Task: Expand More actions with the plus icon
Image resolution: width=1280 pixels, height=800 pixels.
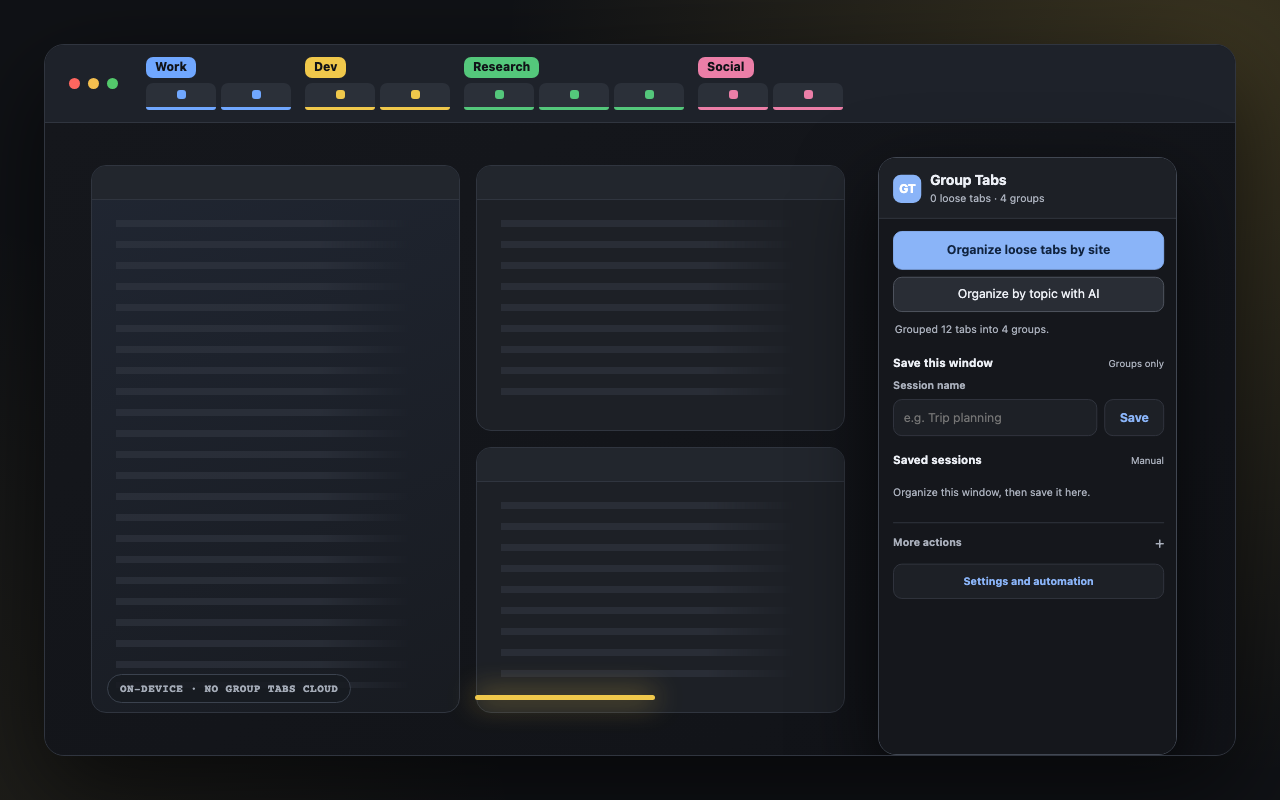Action: [x=1160, y=543]
